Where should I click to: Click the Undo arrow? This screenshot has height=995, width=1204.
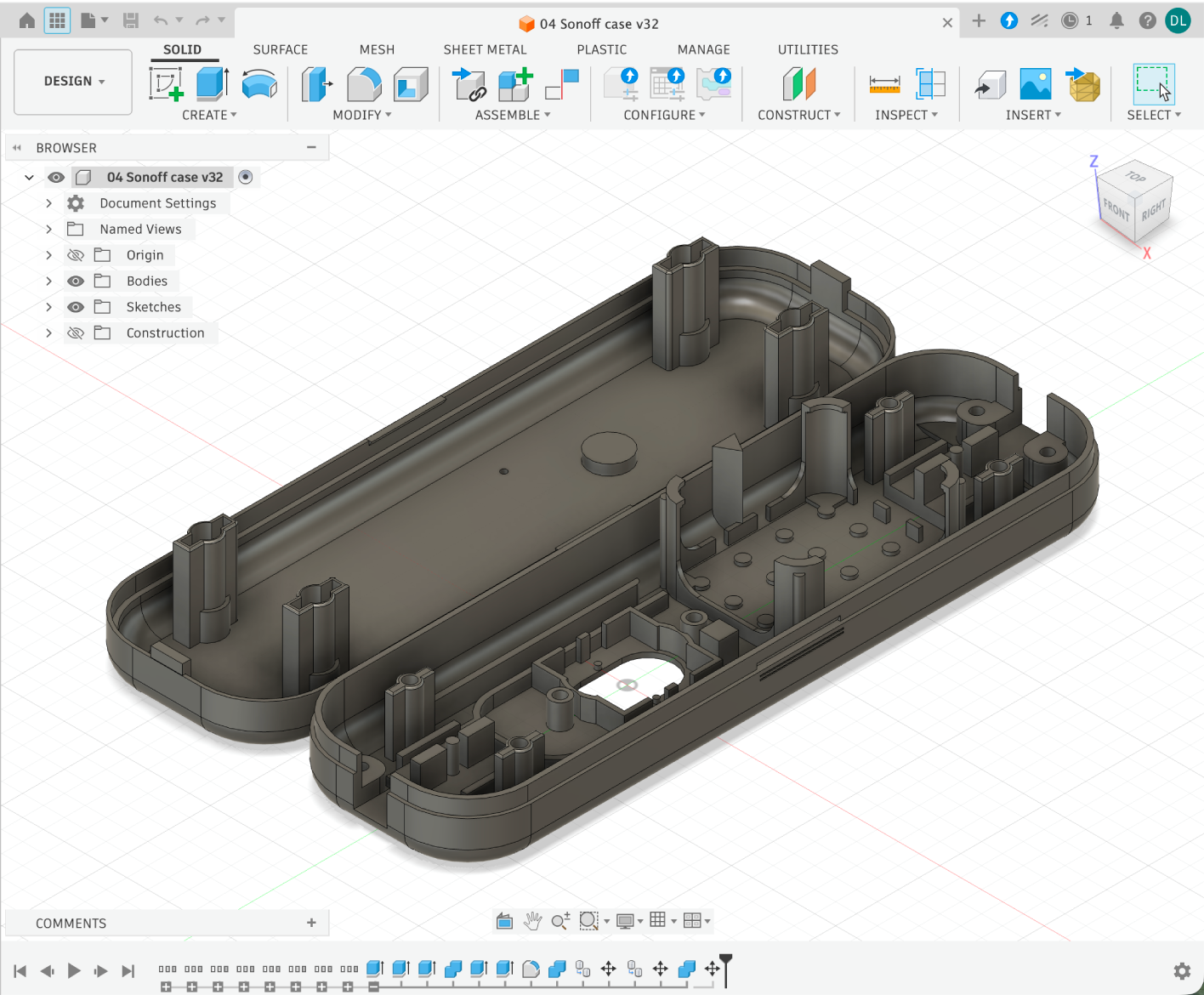(161, 20)
